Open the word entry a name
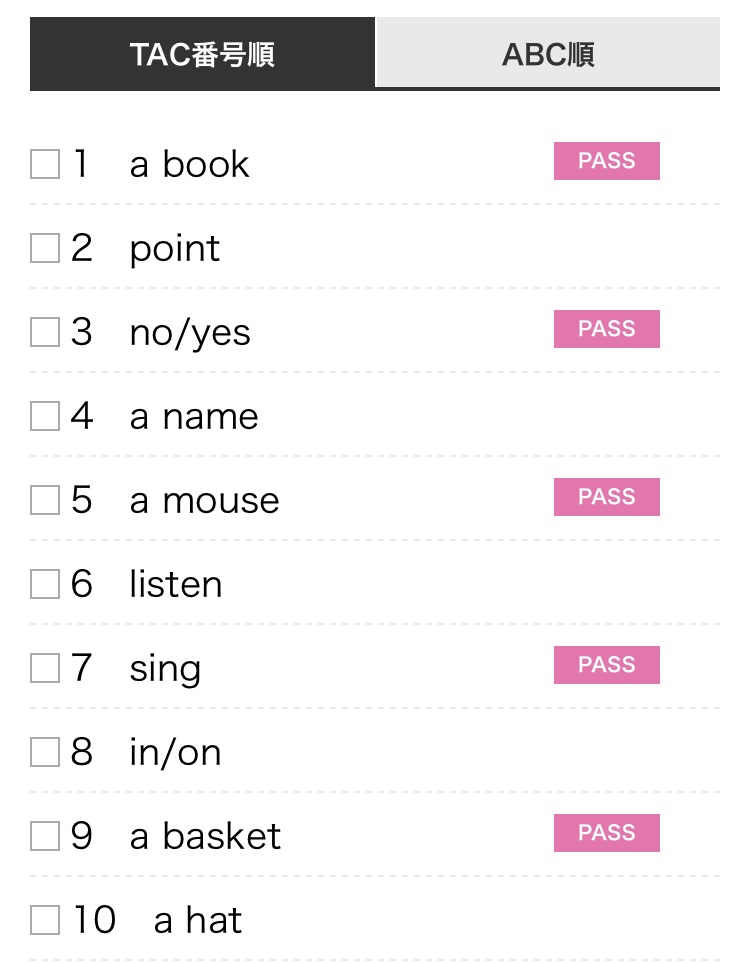This screenshot has height=963, width=750. [x=194, y=416]
